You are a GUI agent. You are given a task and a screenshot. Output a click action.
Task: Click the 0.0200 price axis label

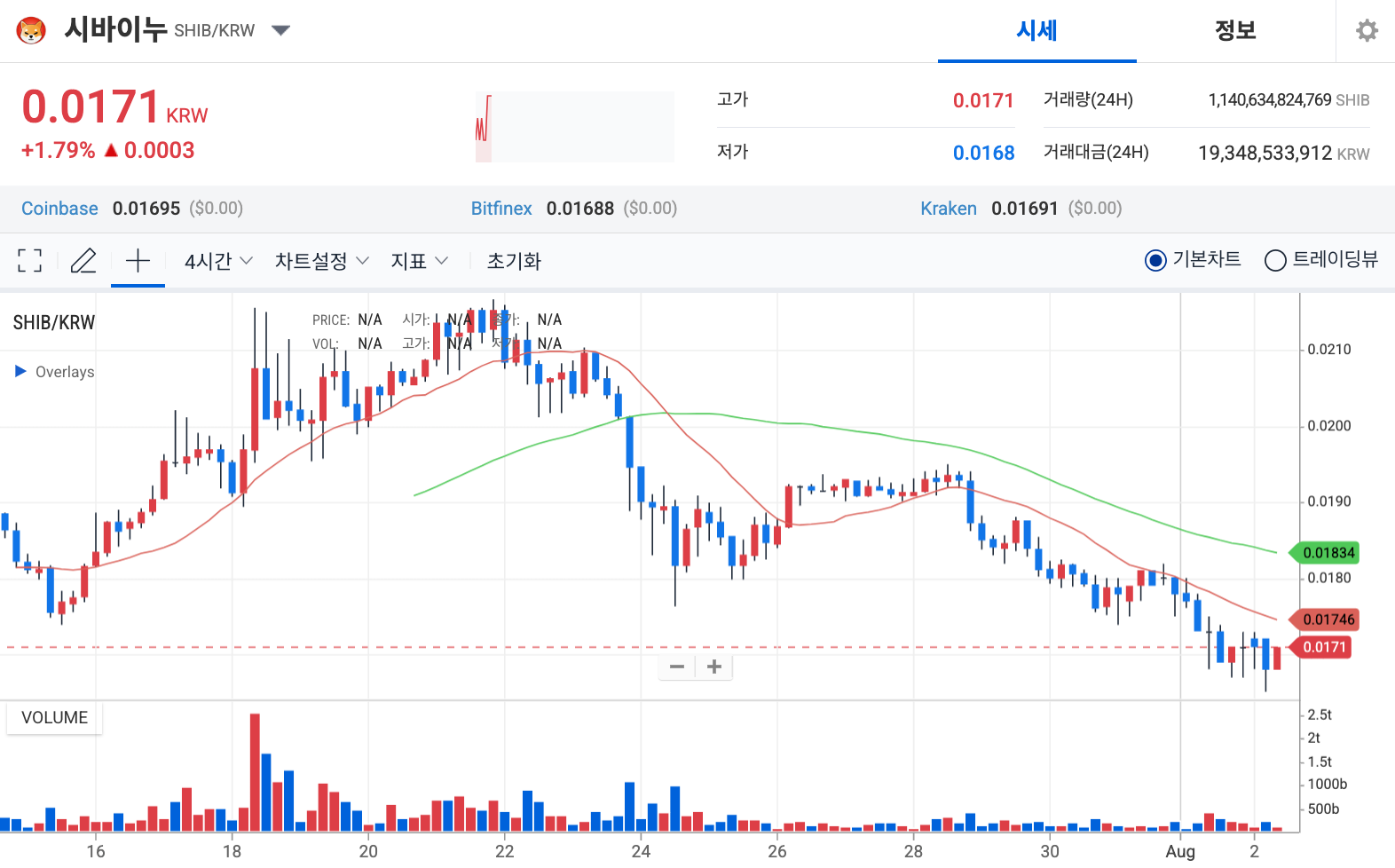coord(1328,426)
